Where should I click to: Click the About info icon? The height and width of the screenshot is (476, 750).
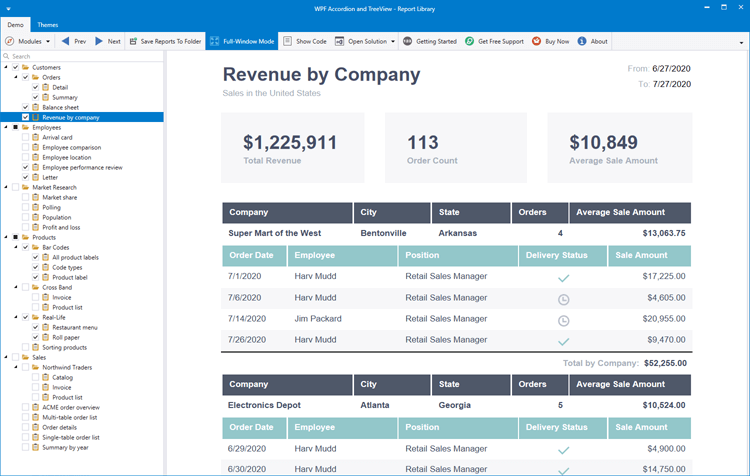(x=583, y=42)
